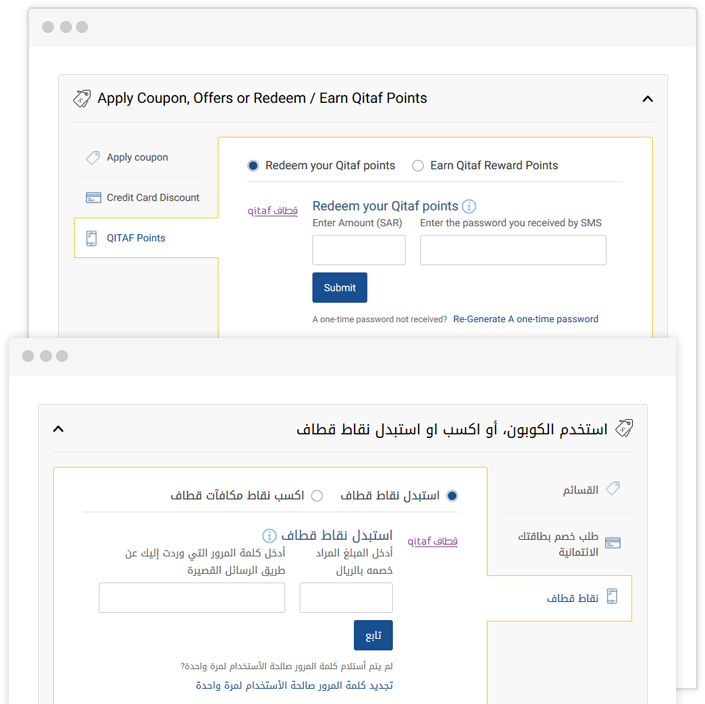705x704 pixels.
Task: Click Re-Generate A one-time password link
Action: (526, 319)
